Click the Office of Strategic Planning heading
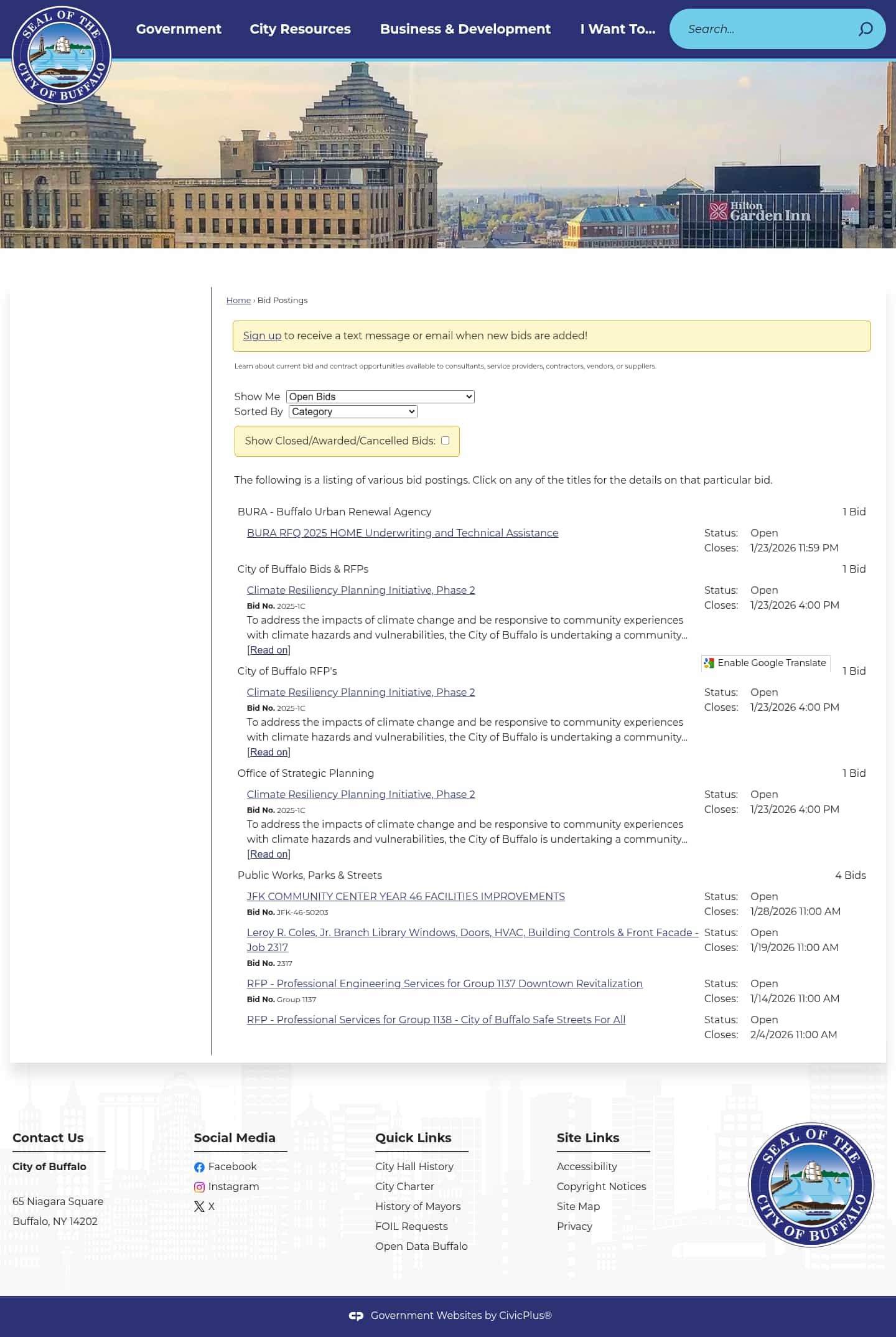The width and height of the screenshot is (896, 1337). [306, 773]
